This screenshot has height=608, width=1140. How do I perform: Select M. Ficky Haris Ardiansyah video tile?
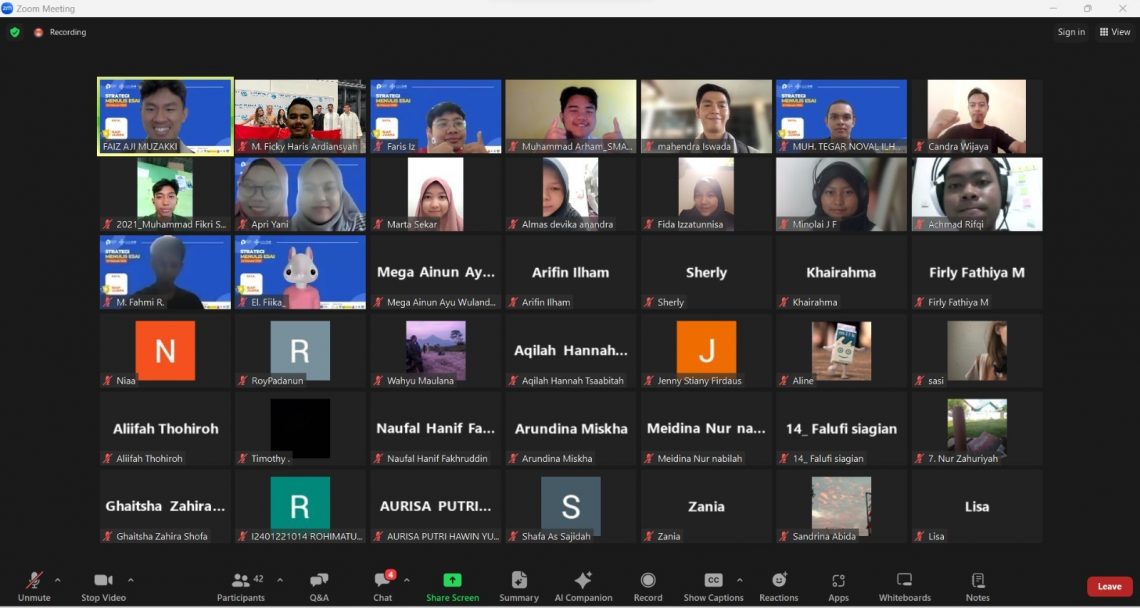click(x=300, y=116)
